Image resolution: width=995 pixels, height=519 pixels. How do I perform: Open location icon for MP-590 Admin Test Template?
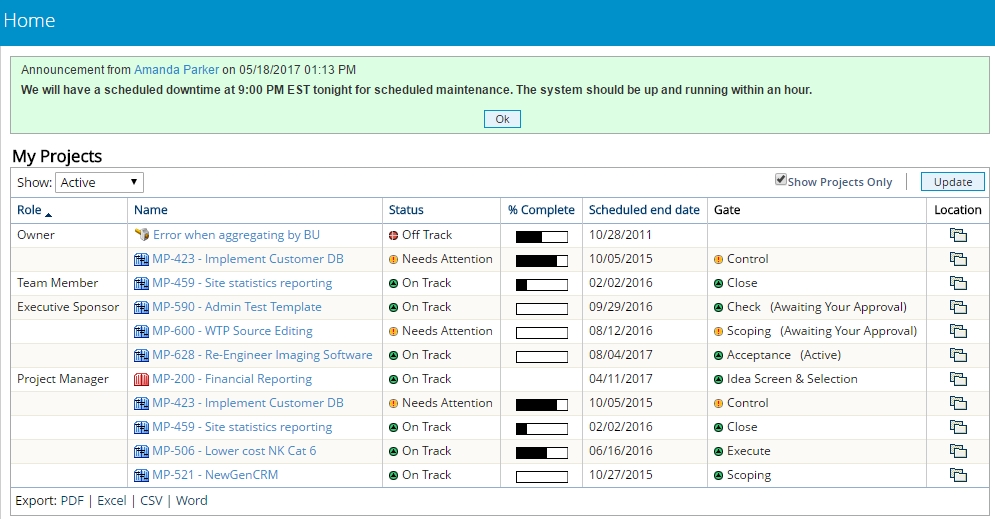click(958, 307)
